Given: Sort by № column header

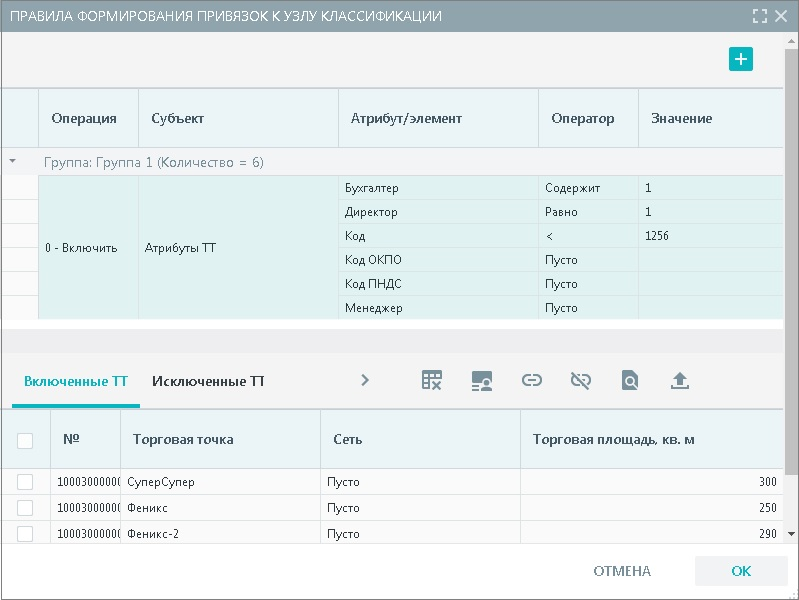Looking at the screenshot, I should pos(86,439).
